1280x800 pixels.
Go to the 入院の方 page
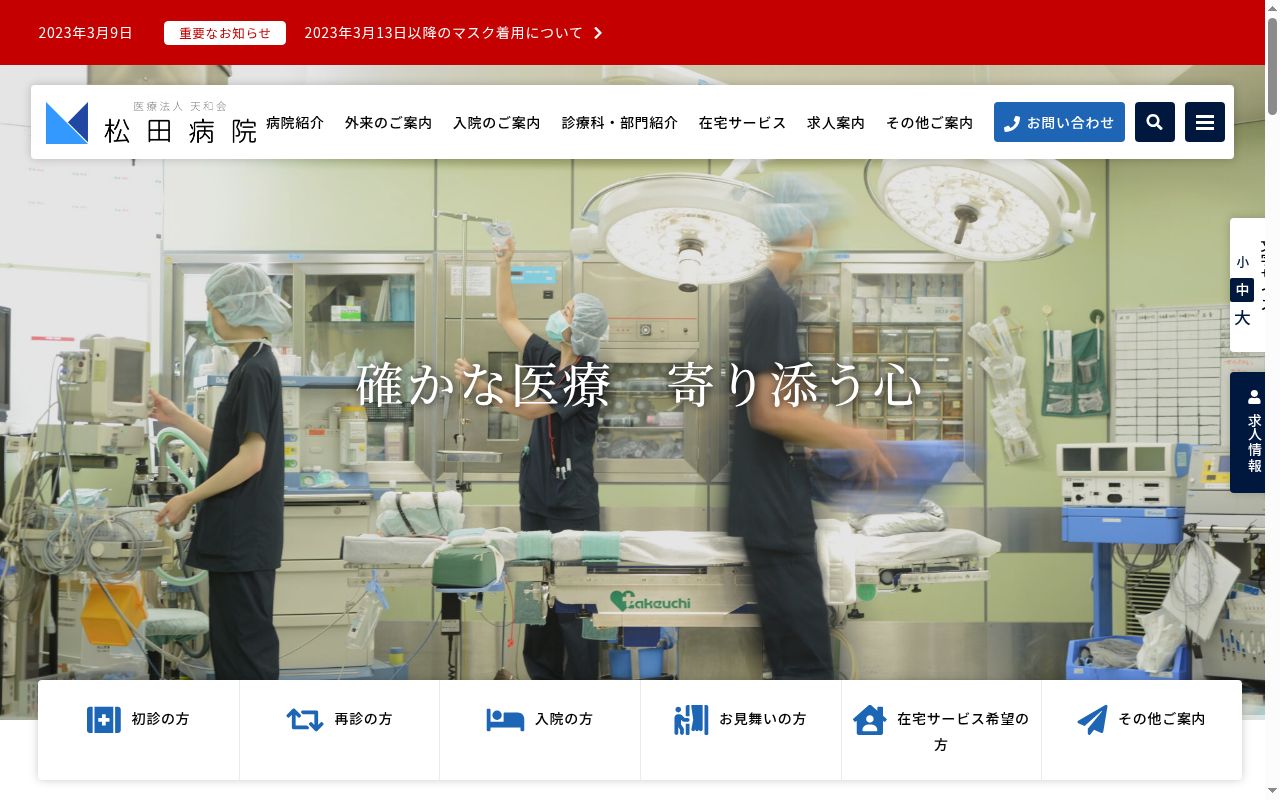[x=540, y=730]
